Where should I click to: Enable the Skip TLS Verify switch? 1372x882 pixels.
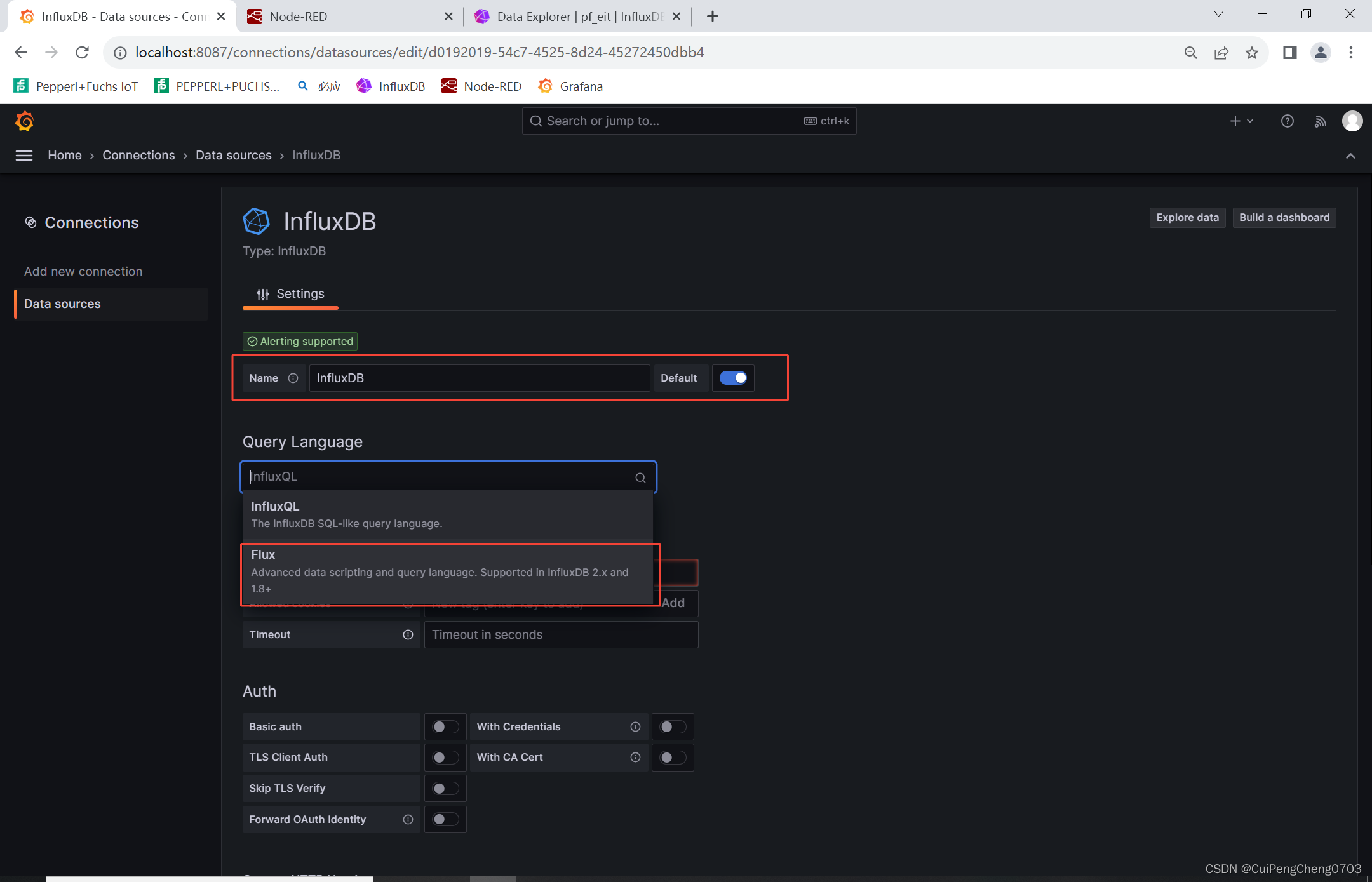click(445, 788)
